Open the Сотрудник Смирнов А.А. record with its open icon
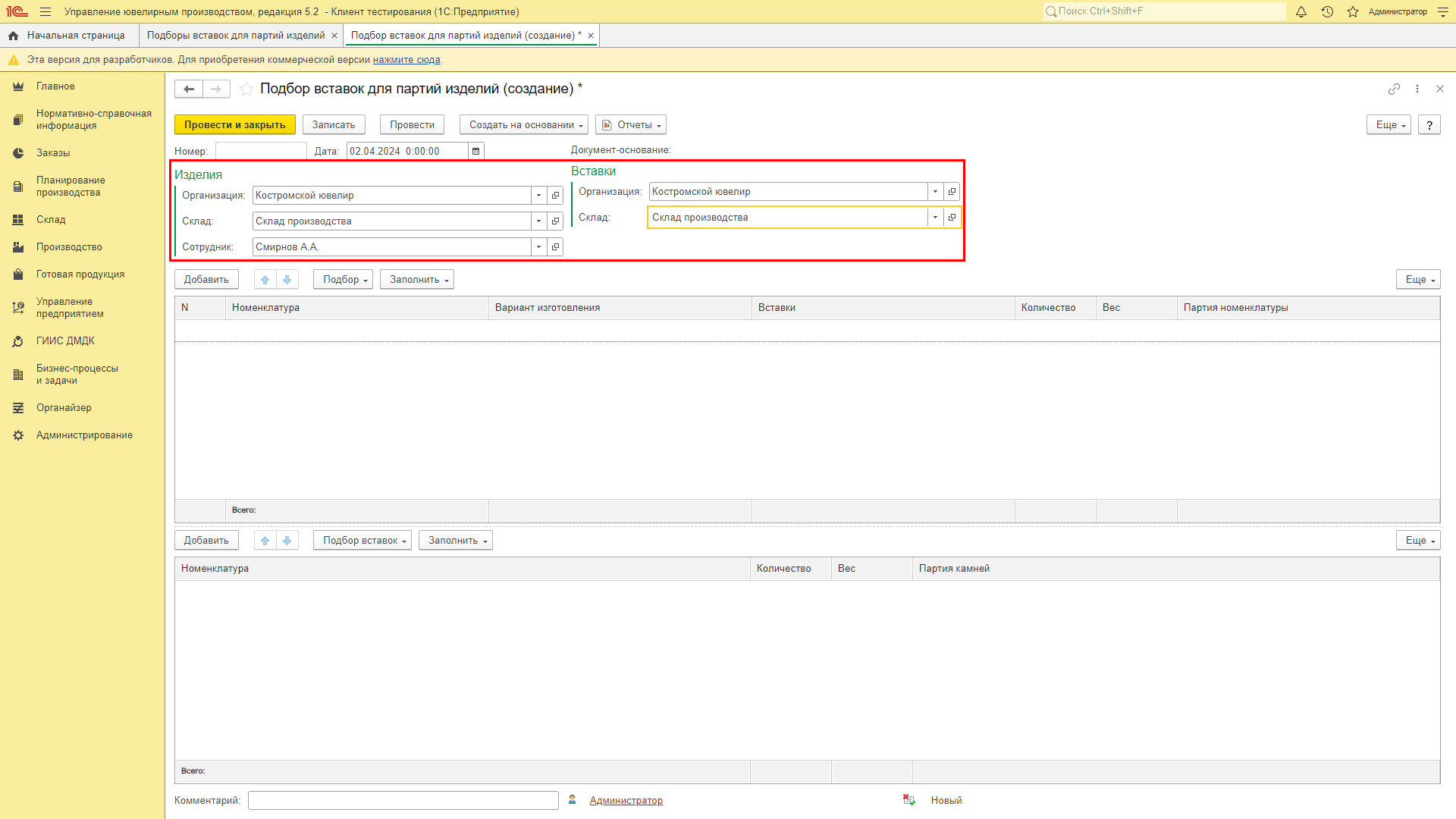Screen dimensions: 1456x819 pyautogui.click(x=555, y=247)
